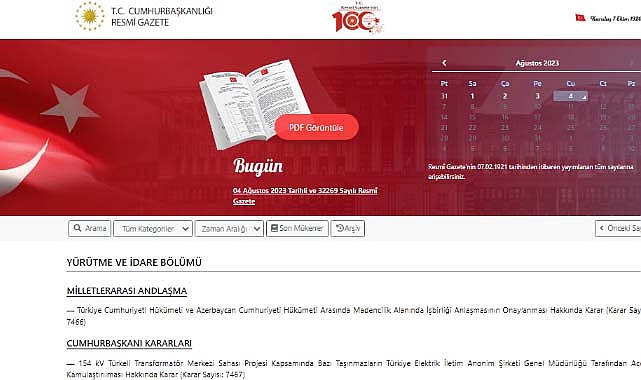Click the Bugün heading text

point(258,166)
